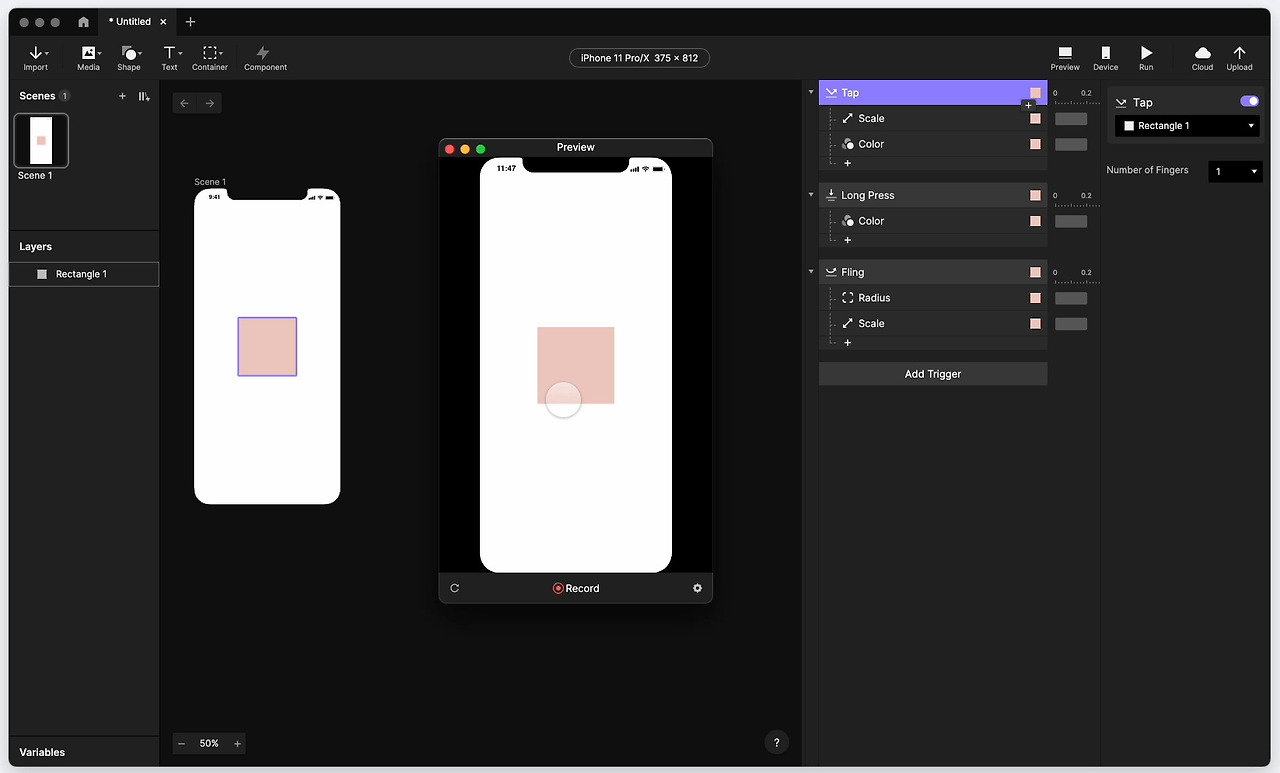
Task: Select the Shape tool
Action: click(129, 58)
